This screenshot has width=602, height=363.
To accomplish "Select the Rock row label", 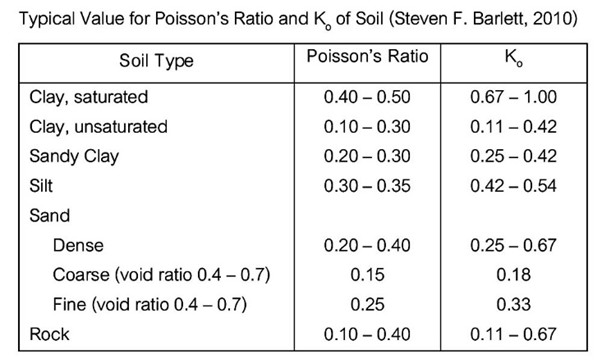I will pyautogui.click(x=50, y=334).
